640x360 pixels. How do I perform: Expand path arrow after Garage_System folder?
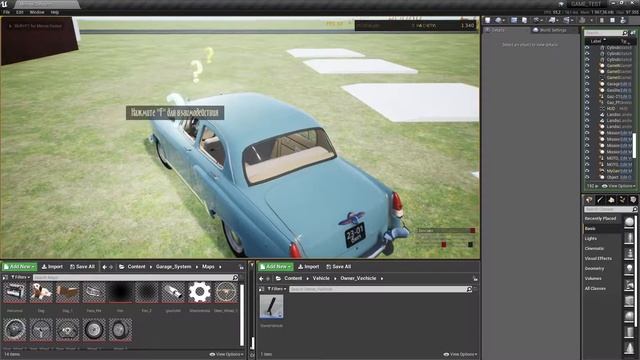(x=197, y=267)
